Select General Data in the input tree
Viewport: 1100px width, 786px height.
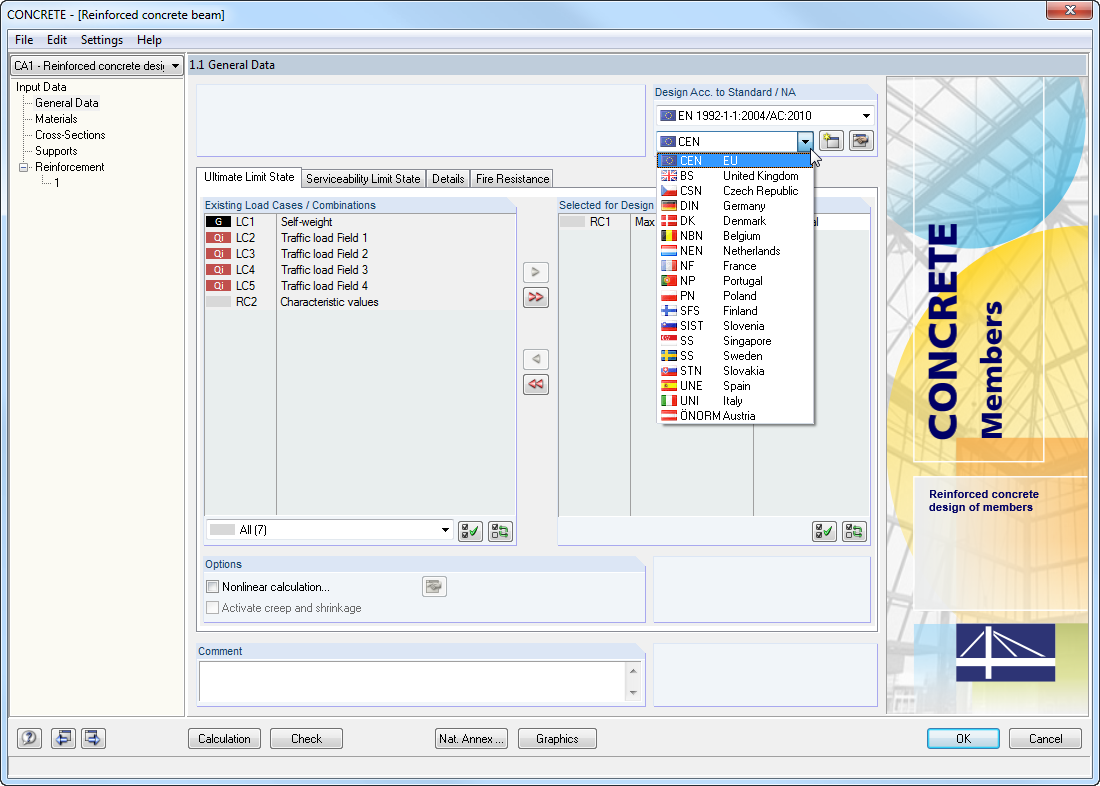tap(67, 102)
